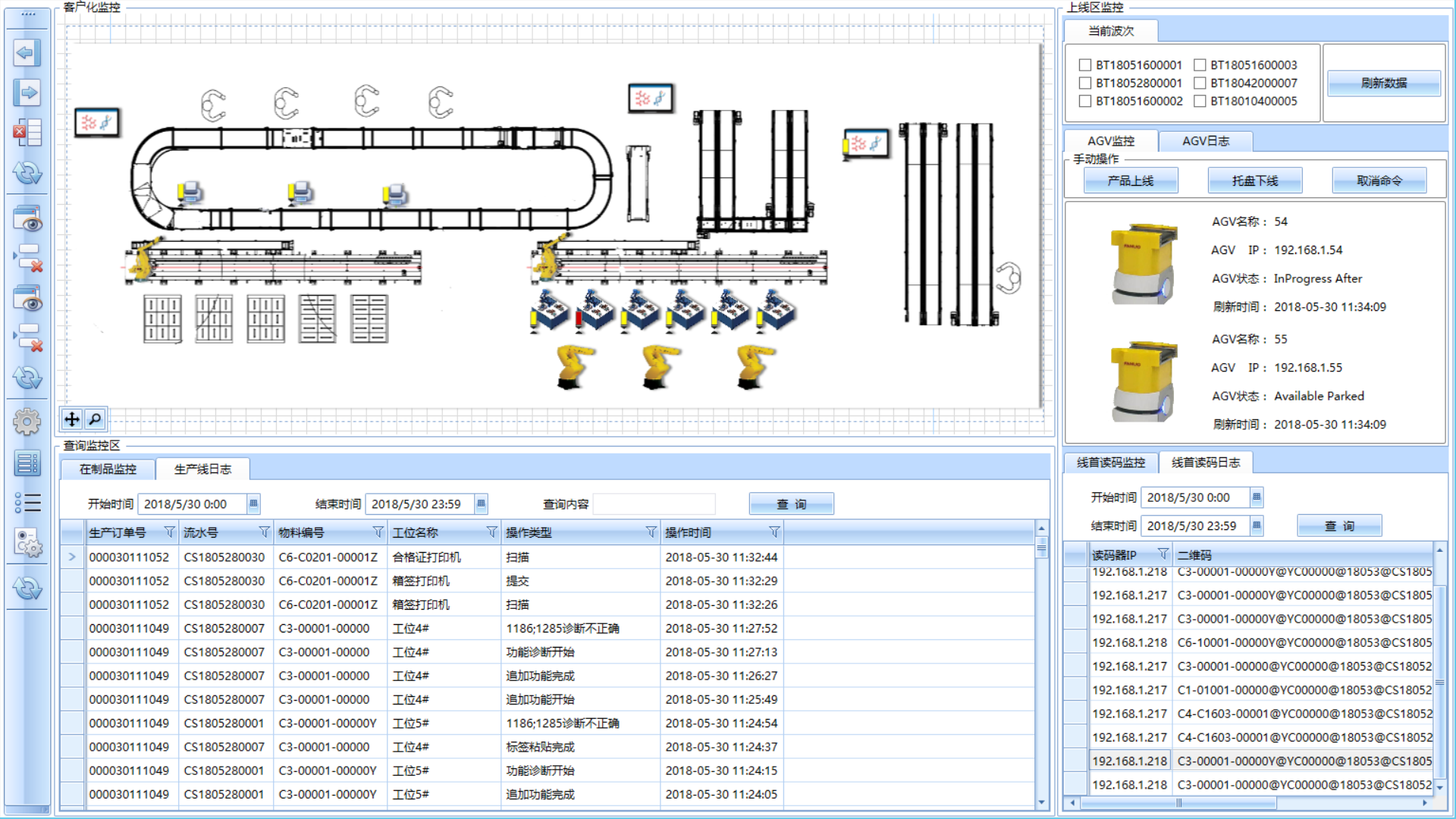
Task: Click the 查询内容 input field
Action: point(654,504)
